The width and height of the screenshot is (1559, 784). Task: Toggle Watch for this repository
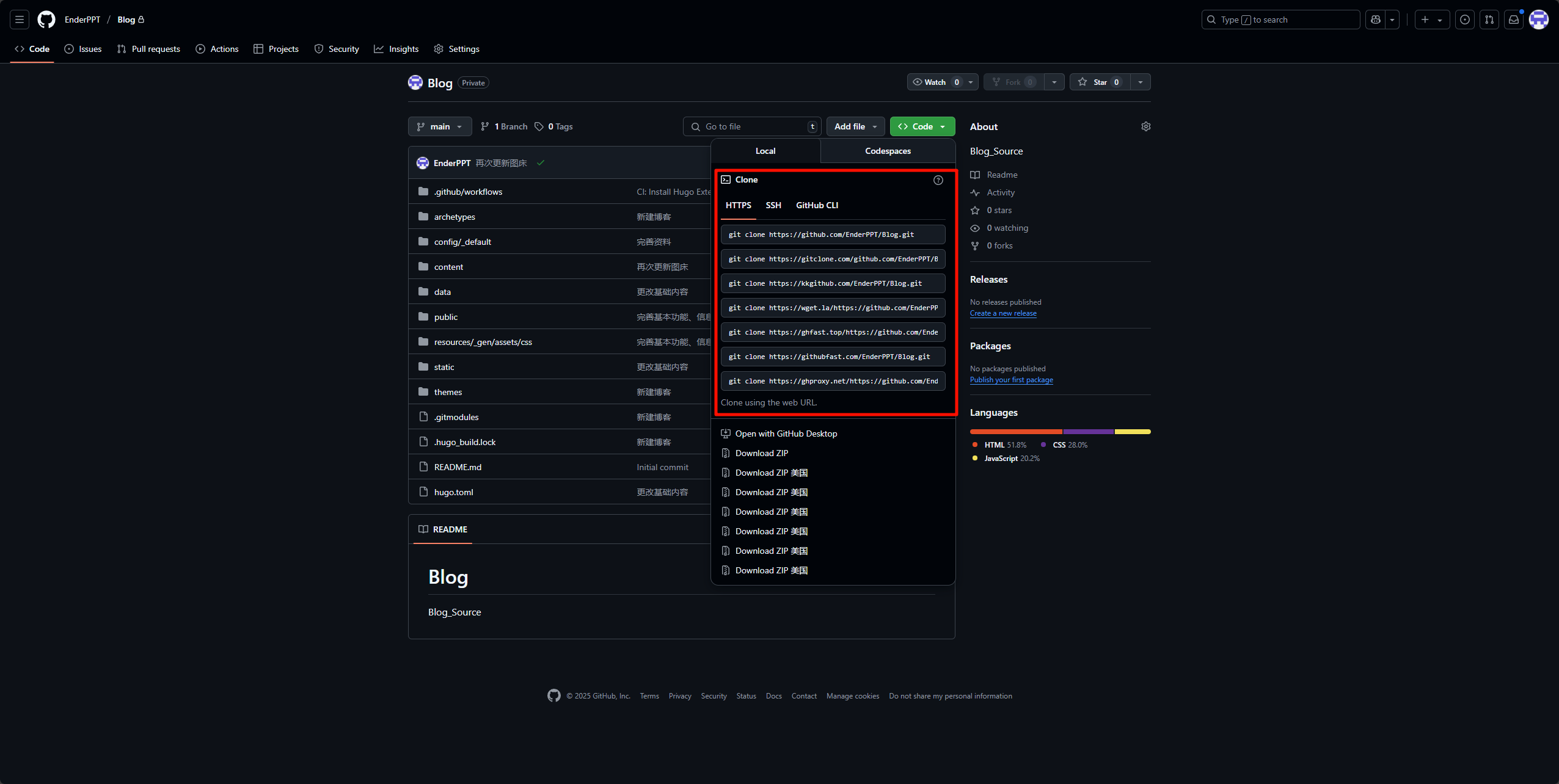click(x=935, y=82)
